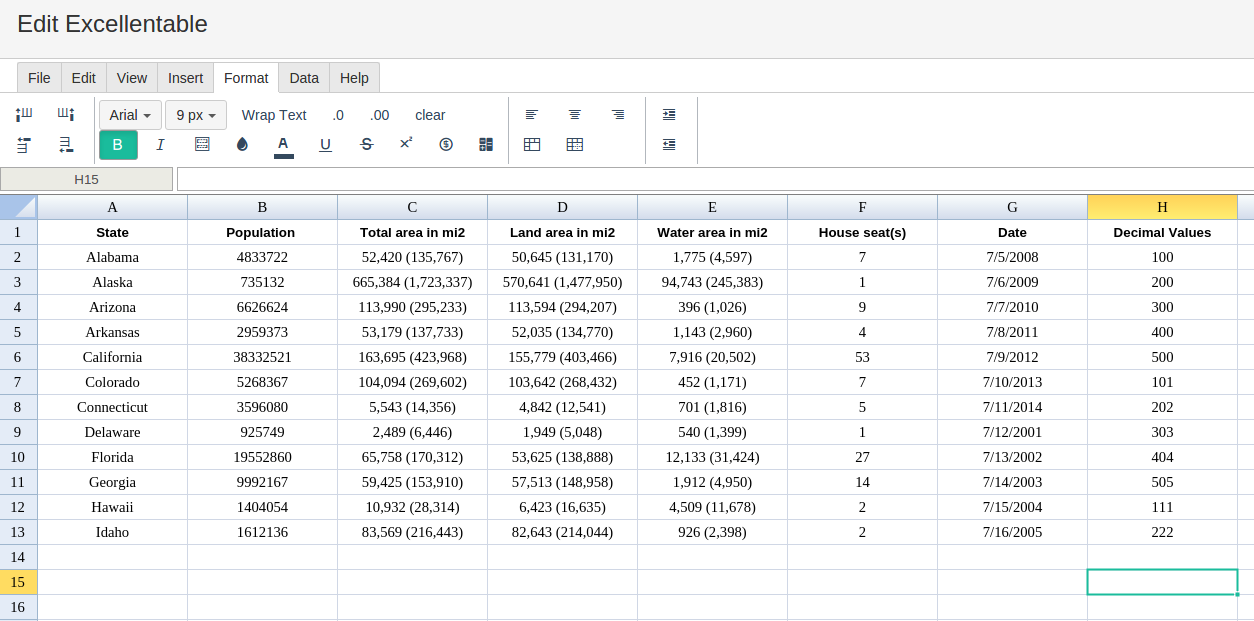Screen dimensions: 1254x621
Task: Align cell text to the right
Action: (618, 115)
